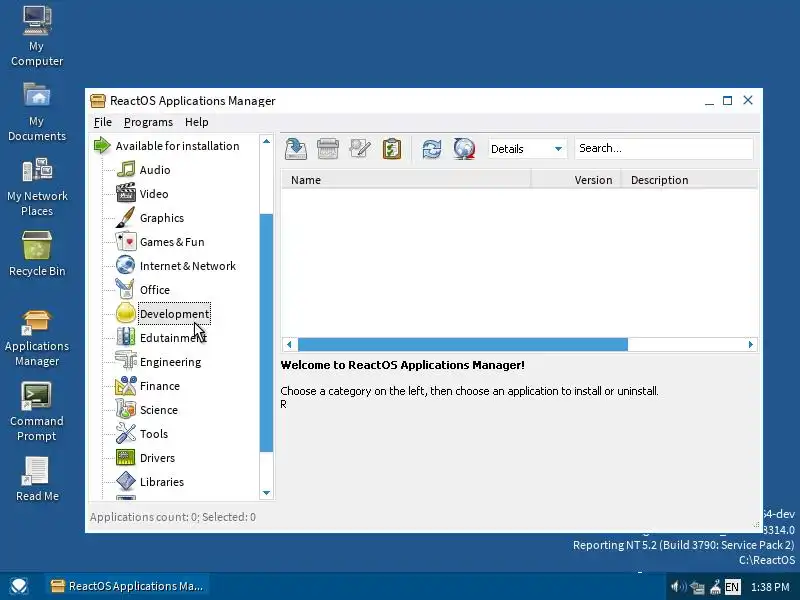Click the category tree scroll up arrow
This screenshot has height=600, width=800.
(x=266, y=141)
